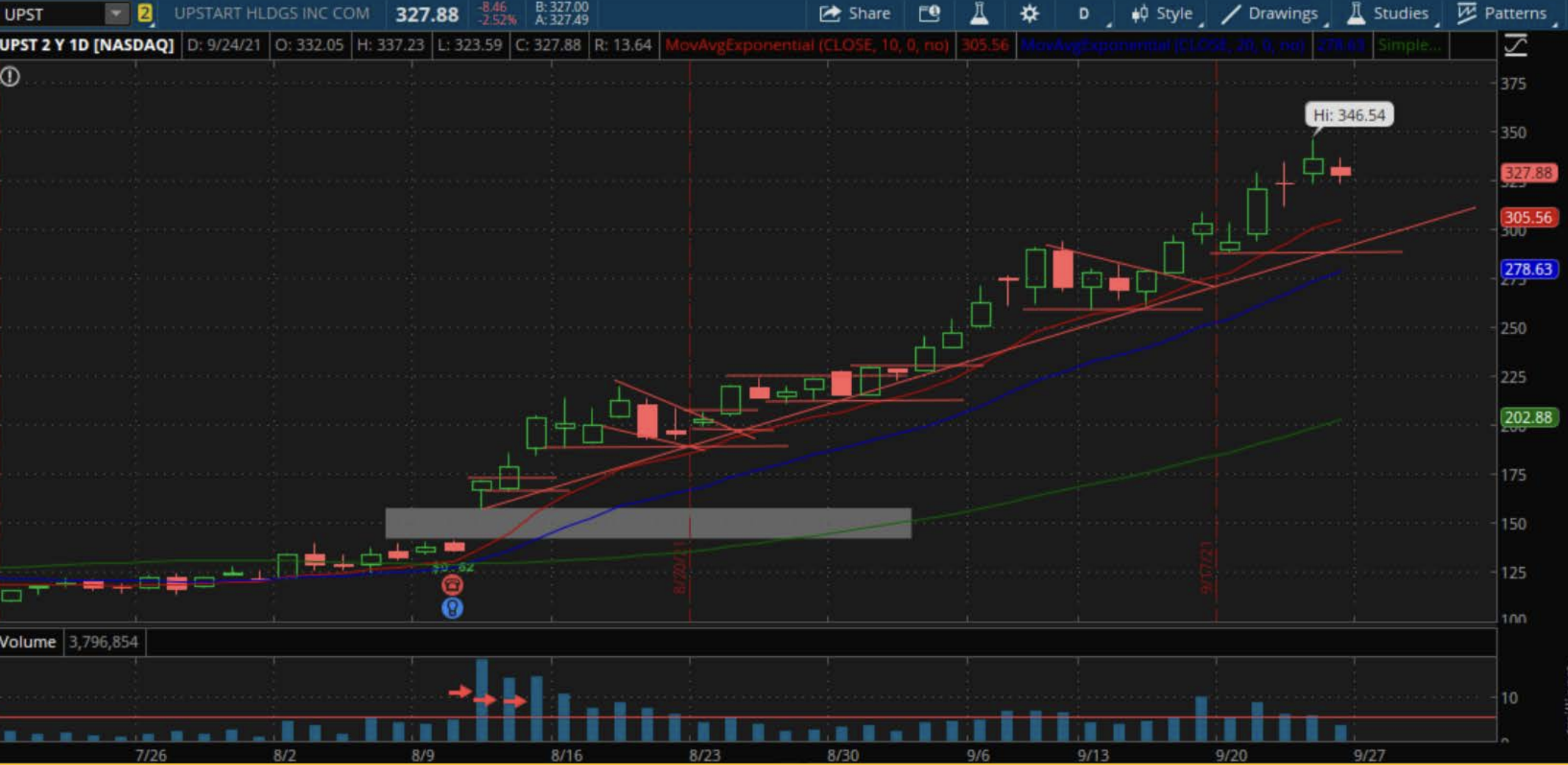Click the 9/13 date axis label
The width and height of the screenshot is (1568, 765).
pos(1093,755)
